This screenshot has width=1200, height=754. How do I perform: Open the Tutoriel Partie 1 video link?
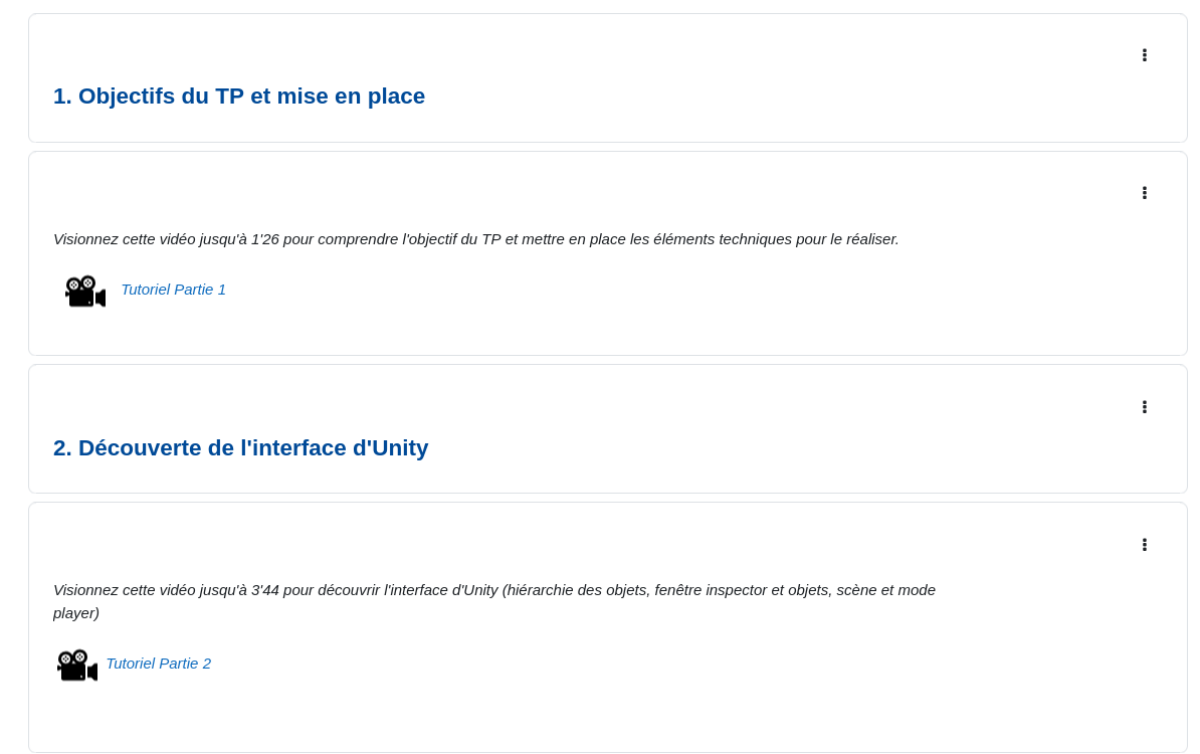click(x=173, y=289)
